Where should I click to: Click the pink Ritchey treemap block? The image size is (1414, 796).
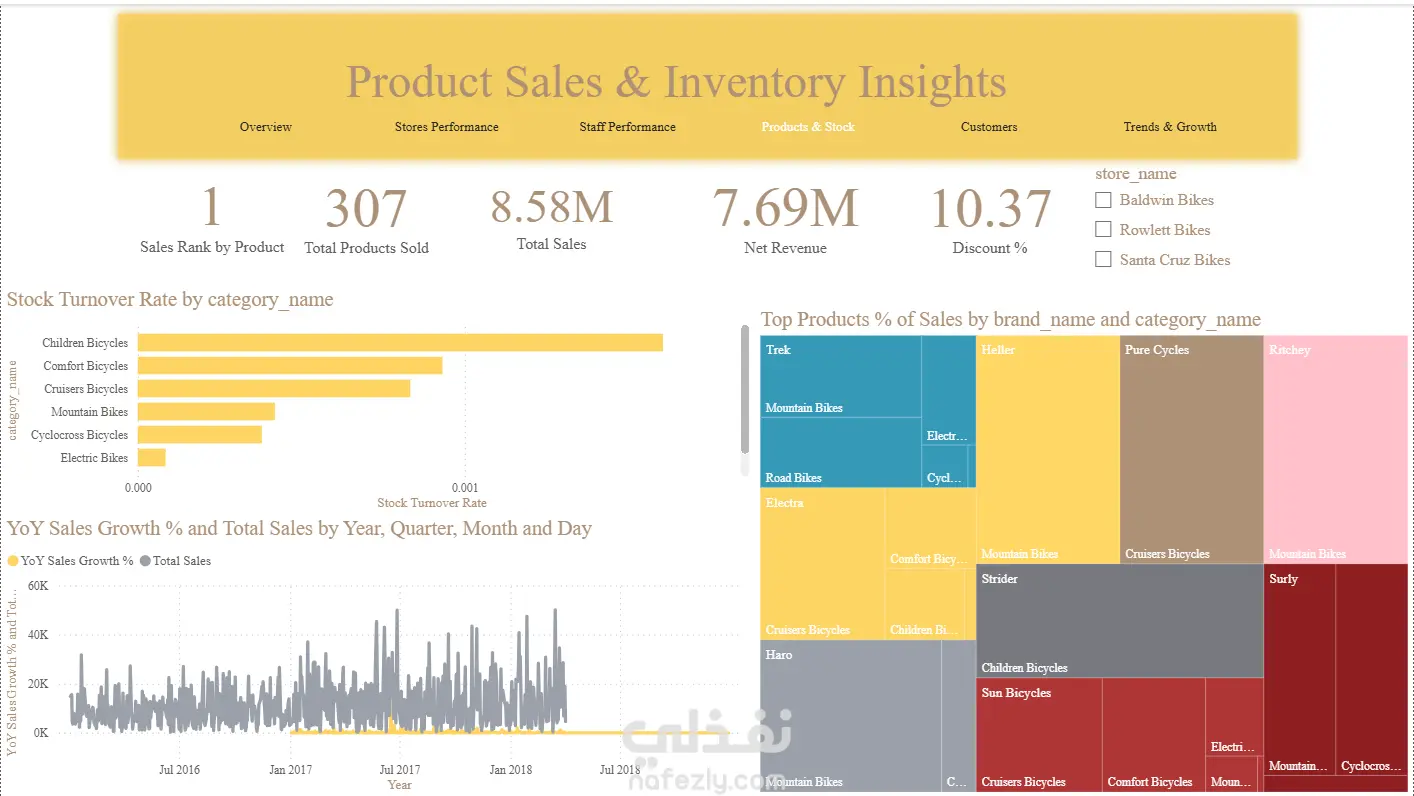1336,450
